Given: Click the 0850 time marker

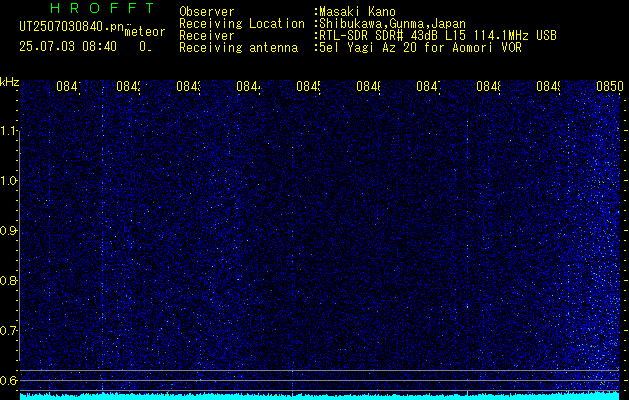Looking at the screenshot, I should click(609, 86).
